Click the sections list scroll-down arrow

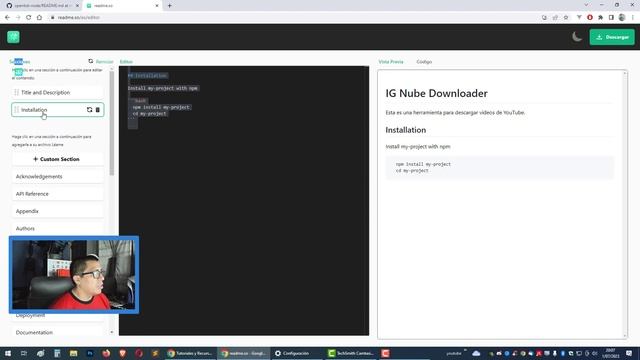[112, 332]
